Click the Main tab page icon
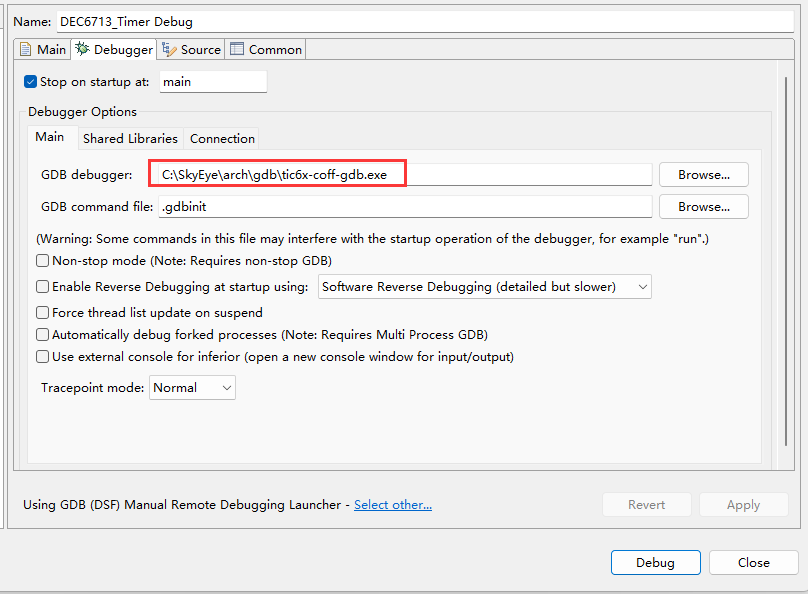The height and width of the screenshot is (594, 808). coord(25,49)
